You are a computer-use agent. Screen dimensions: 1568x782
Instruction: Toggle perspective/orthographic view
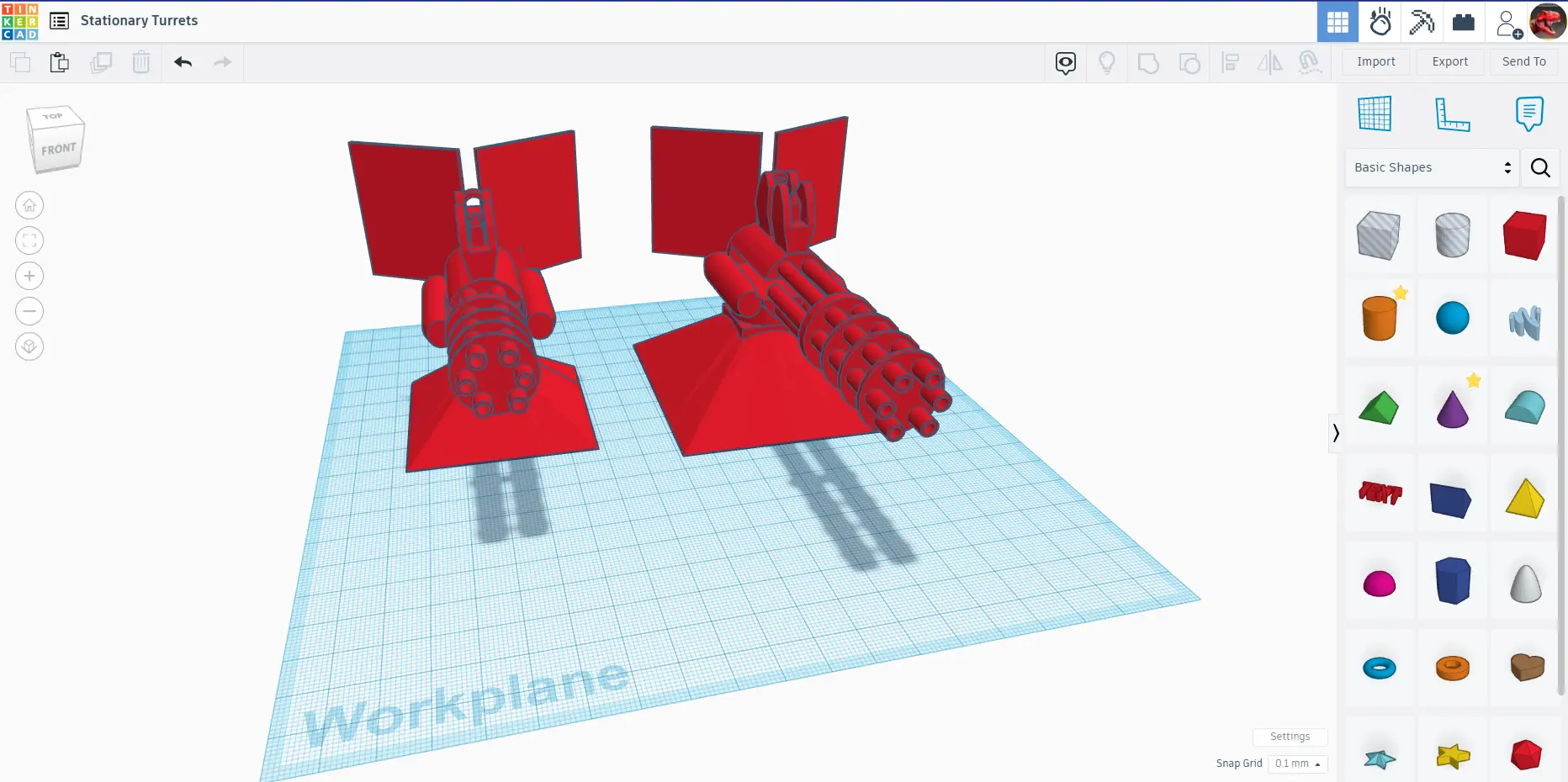coord(29,346)
